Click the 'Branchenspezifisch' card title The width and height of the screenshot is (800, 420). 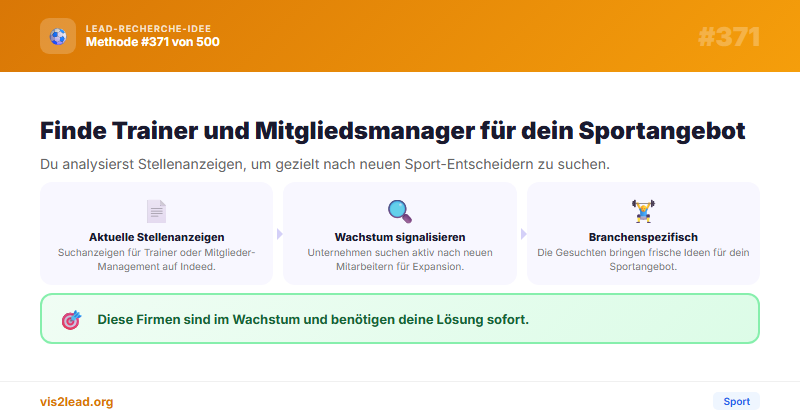[643, 237]
